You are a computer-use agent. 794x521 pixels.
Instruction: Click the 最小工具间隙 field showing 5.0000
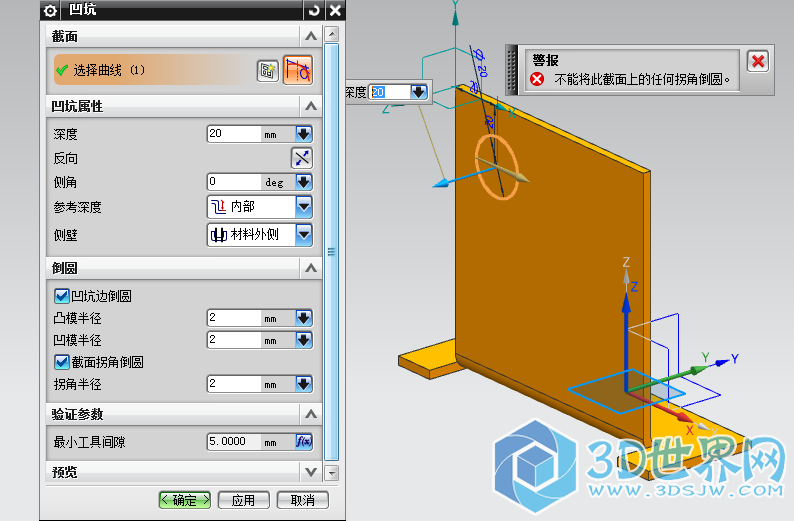coord(234,442)
